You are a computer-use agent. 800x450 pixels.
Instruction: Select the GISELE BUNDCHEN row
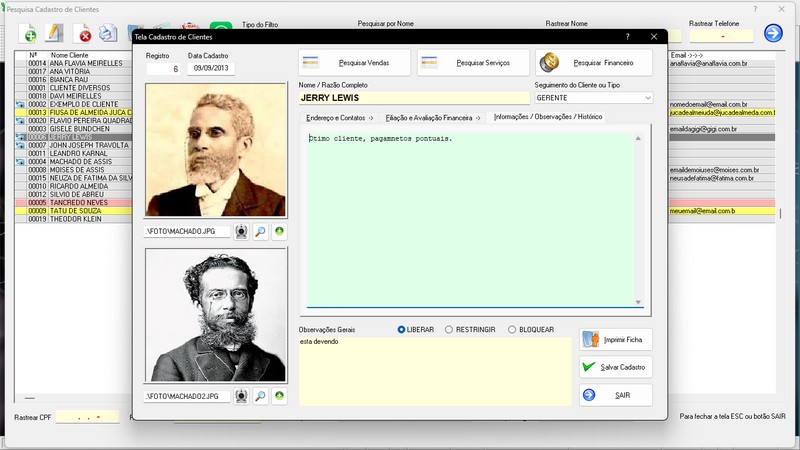click(x=74, y=129)
